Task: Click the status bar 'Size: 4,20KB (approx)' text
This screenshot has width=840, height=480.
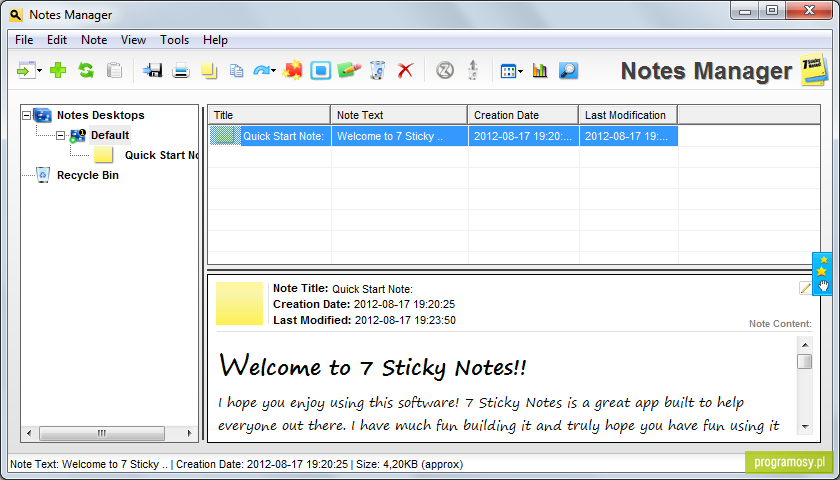Action: point(409,464)
